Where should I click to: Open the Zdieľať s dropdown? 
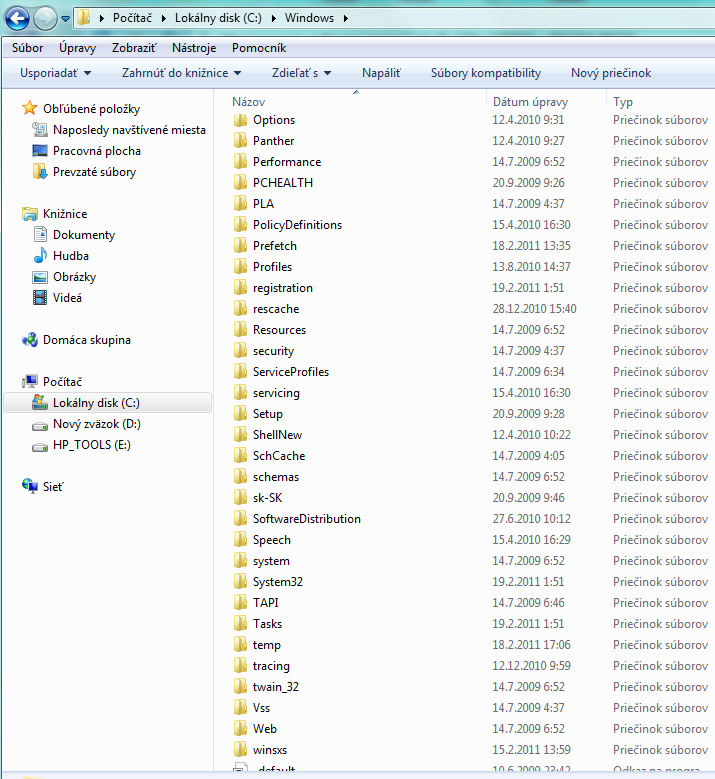301,73
